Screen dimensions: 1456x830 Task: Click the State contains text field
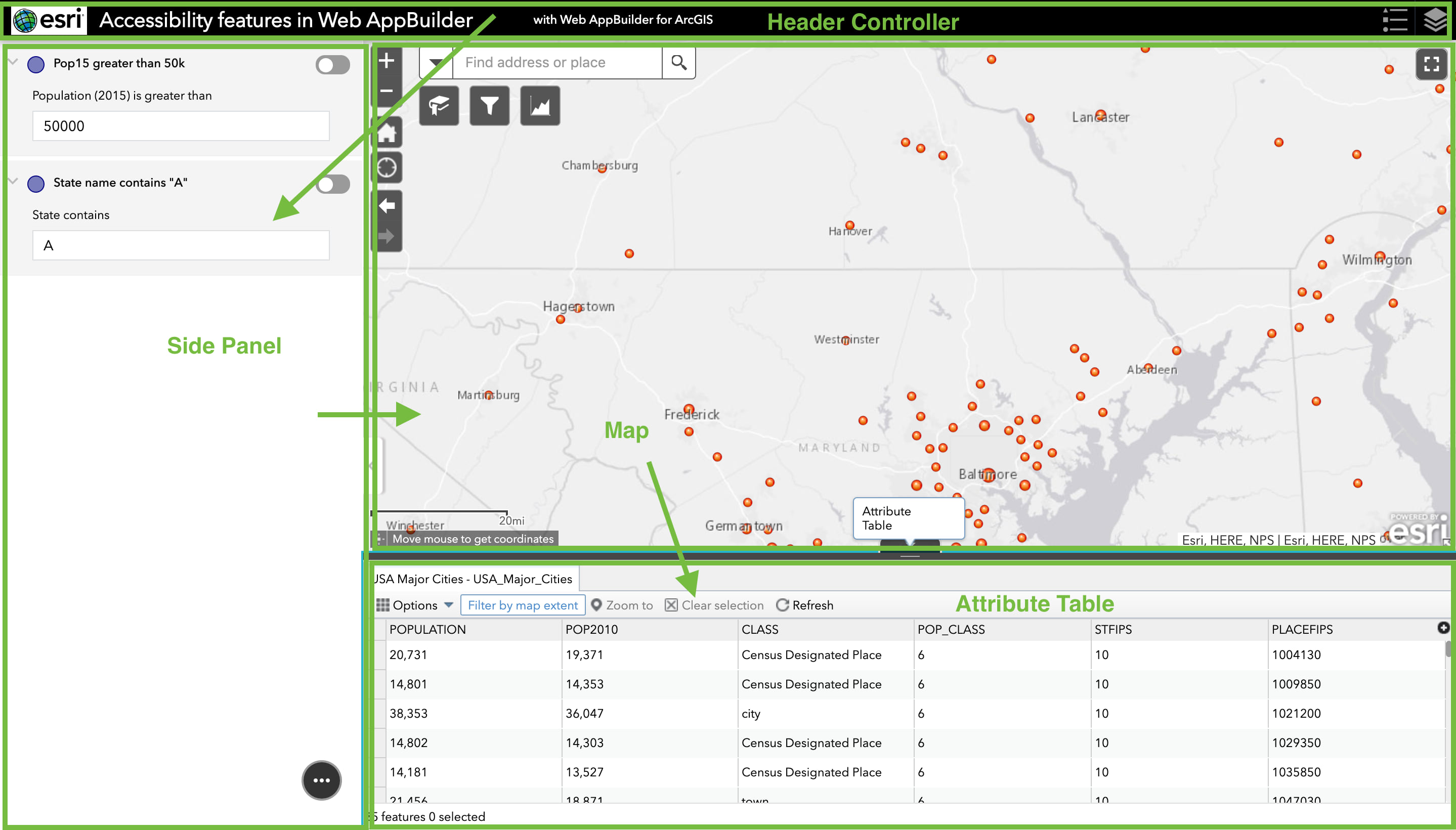(x=181, y=246)
